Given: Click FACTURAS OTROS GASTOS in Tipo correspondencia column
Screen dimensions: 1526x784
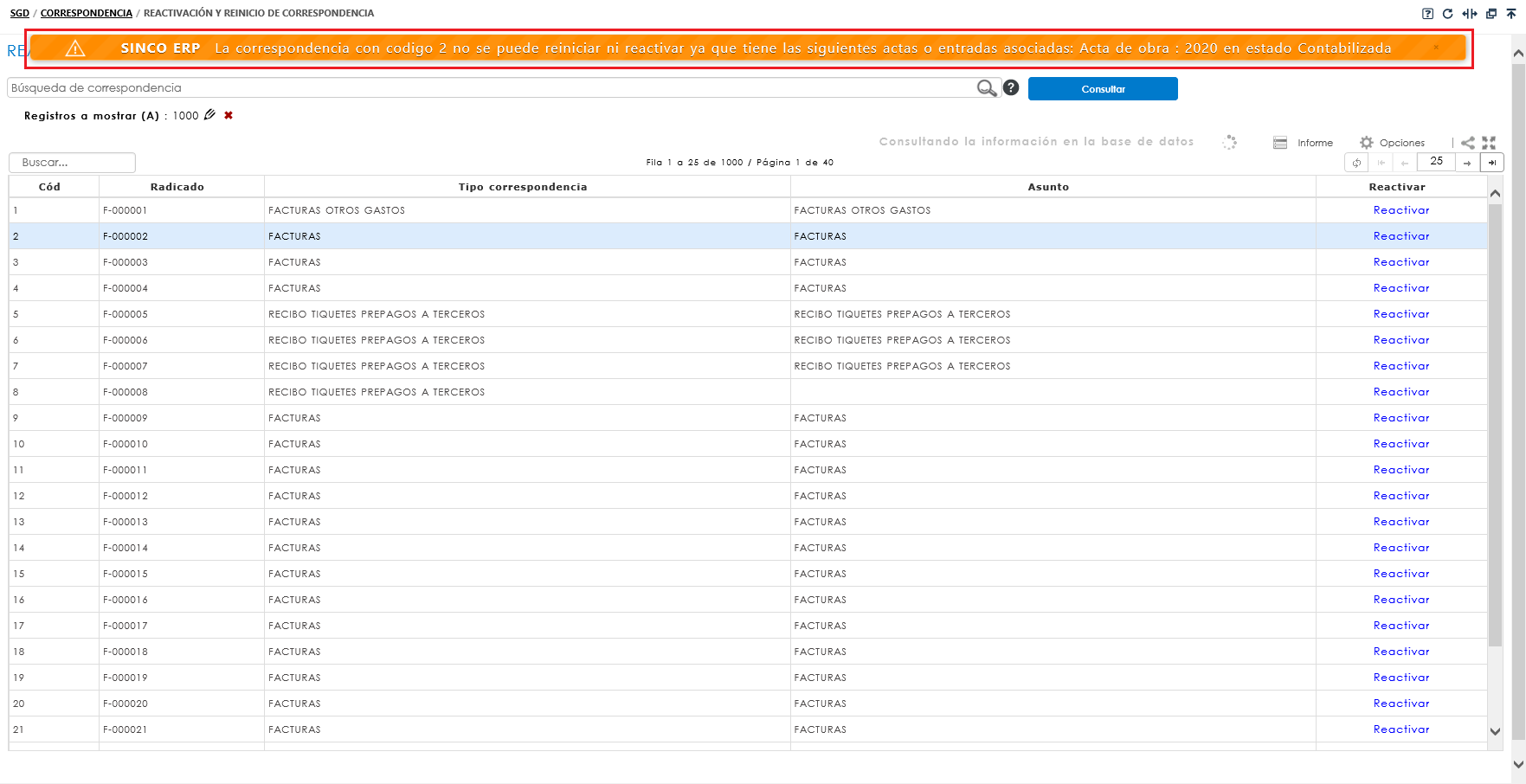Looking at the screenshot, I should click(337, 210).
